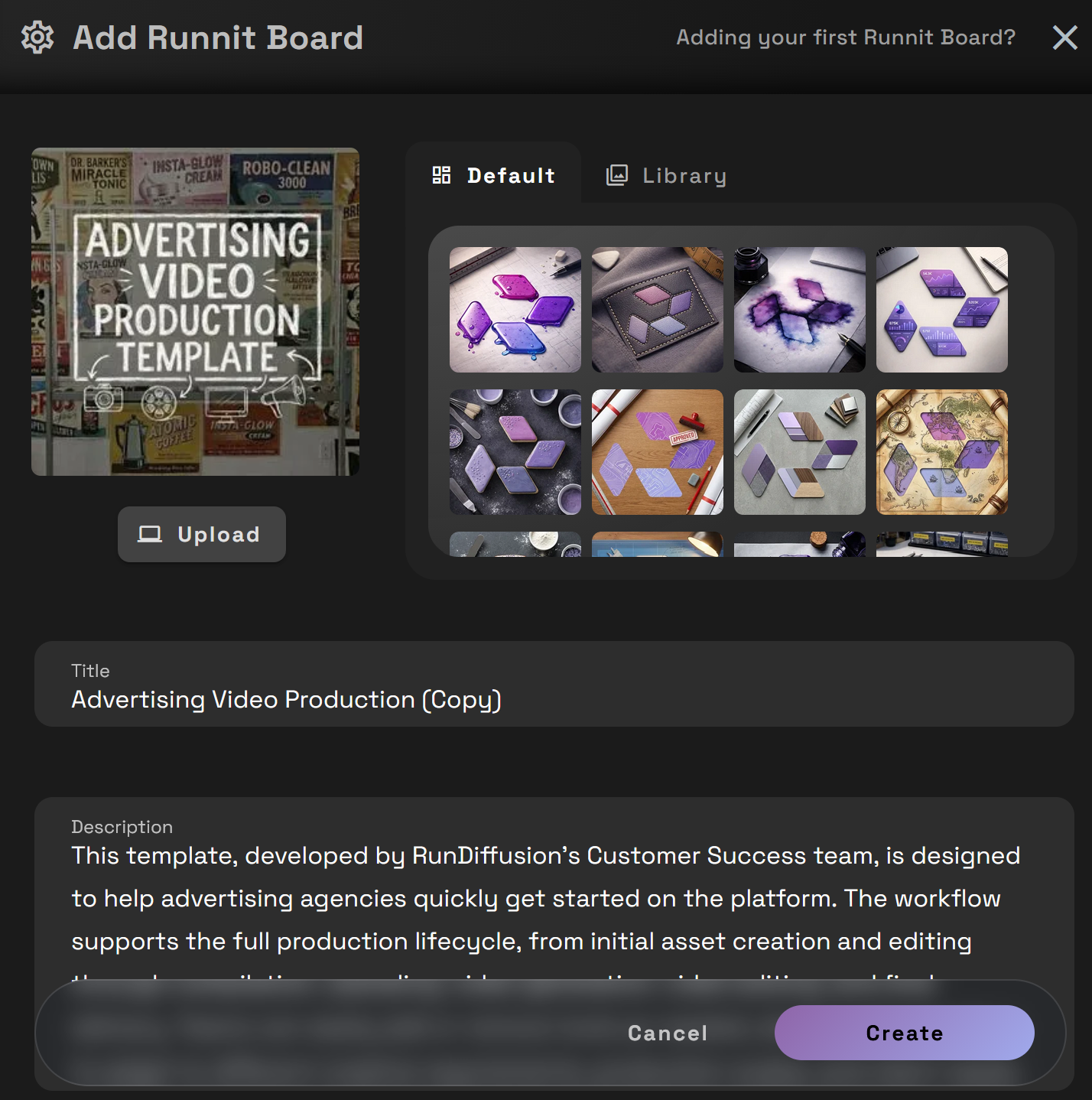Choose the antique map logo thumbnail
Screen dimensions: 1092x1100
click(941, 452)
